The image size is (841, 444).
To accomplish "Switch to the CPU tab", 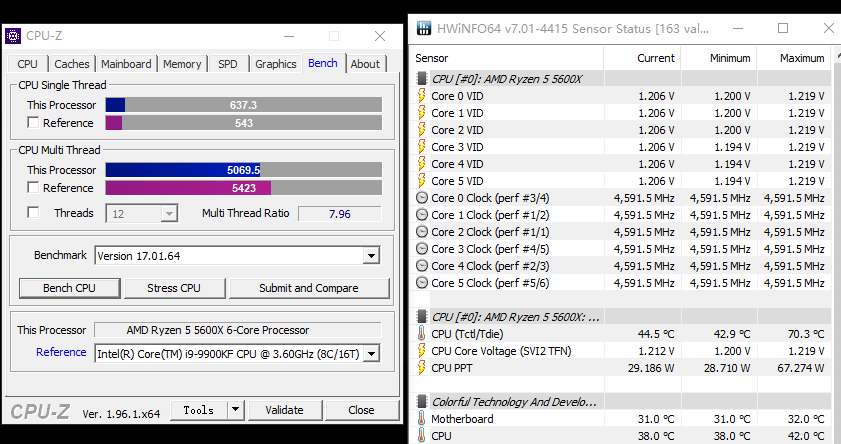I will [x=27, y=64].
